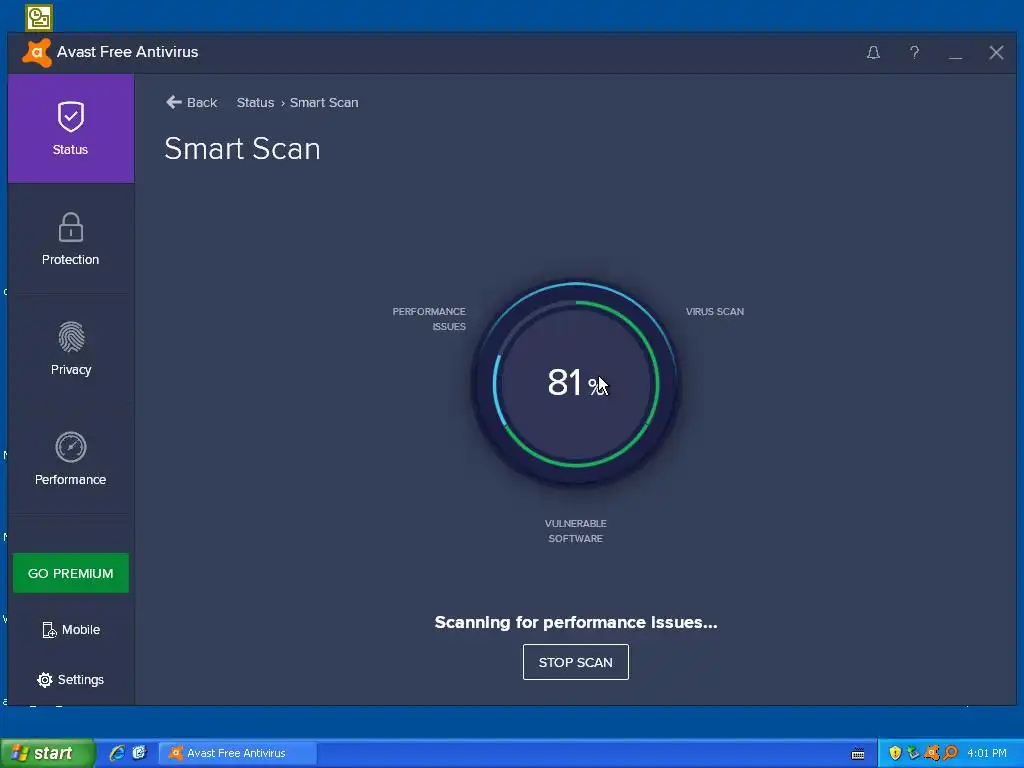Image resolution: width=1024 pixels, height=768 pixels.
Task: Click the PERFORMANCE ISSUES label
Action: [429, 319]
